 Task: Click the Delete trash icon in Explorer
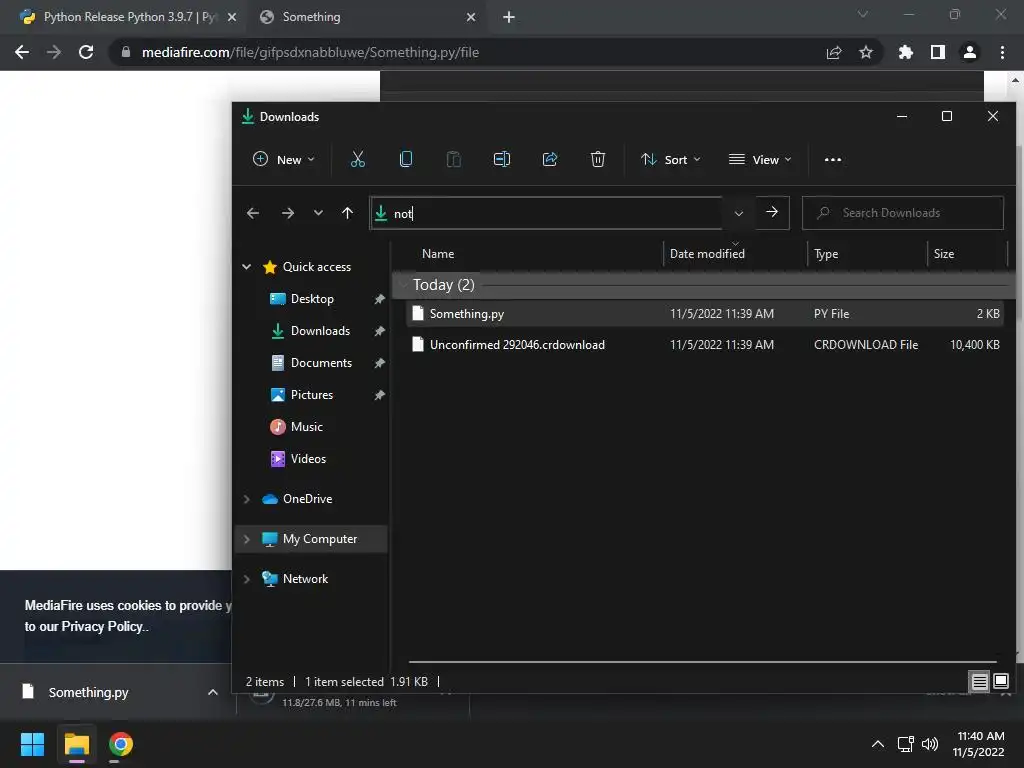(x=598, y=159)
